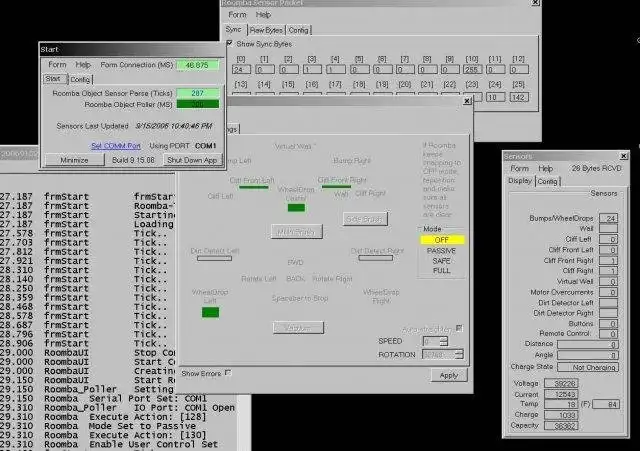640x451 pixels.
Task: Open the Form menu in Start window
Action: tap(57, 64)
